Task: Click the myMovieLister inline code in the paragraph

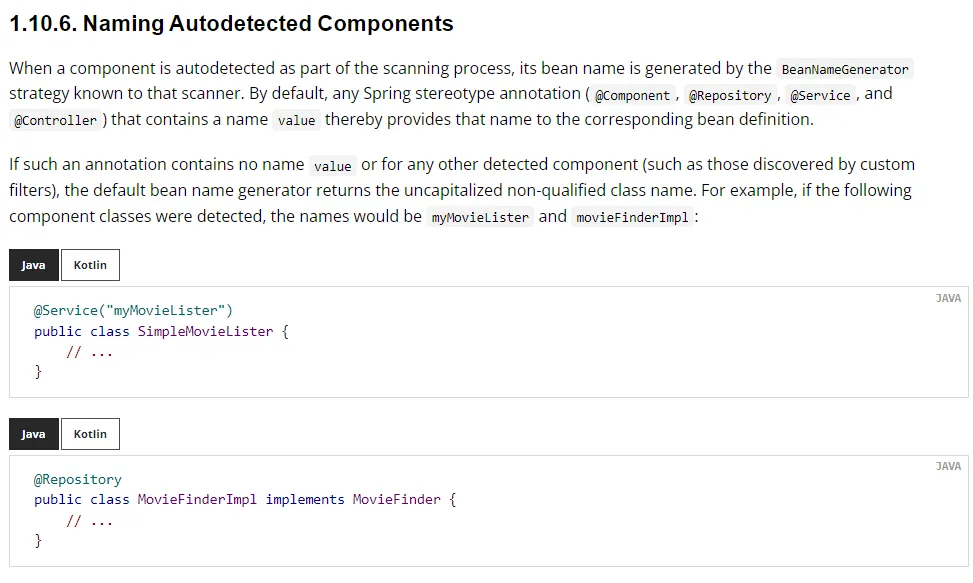Action: 480,218
